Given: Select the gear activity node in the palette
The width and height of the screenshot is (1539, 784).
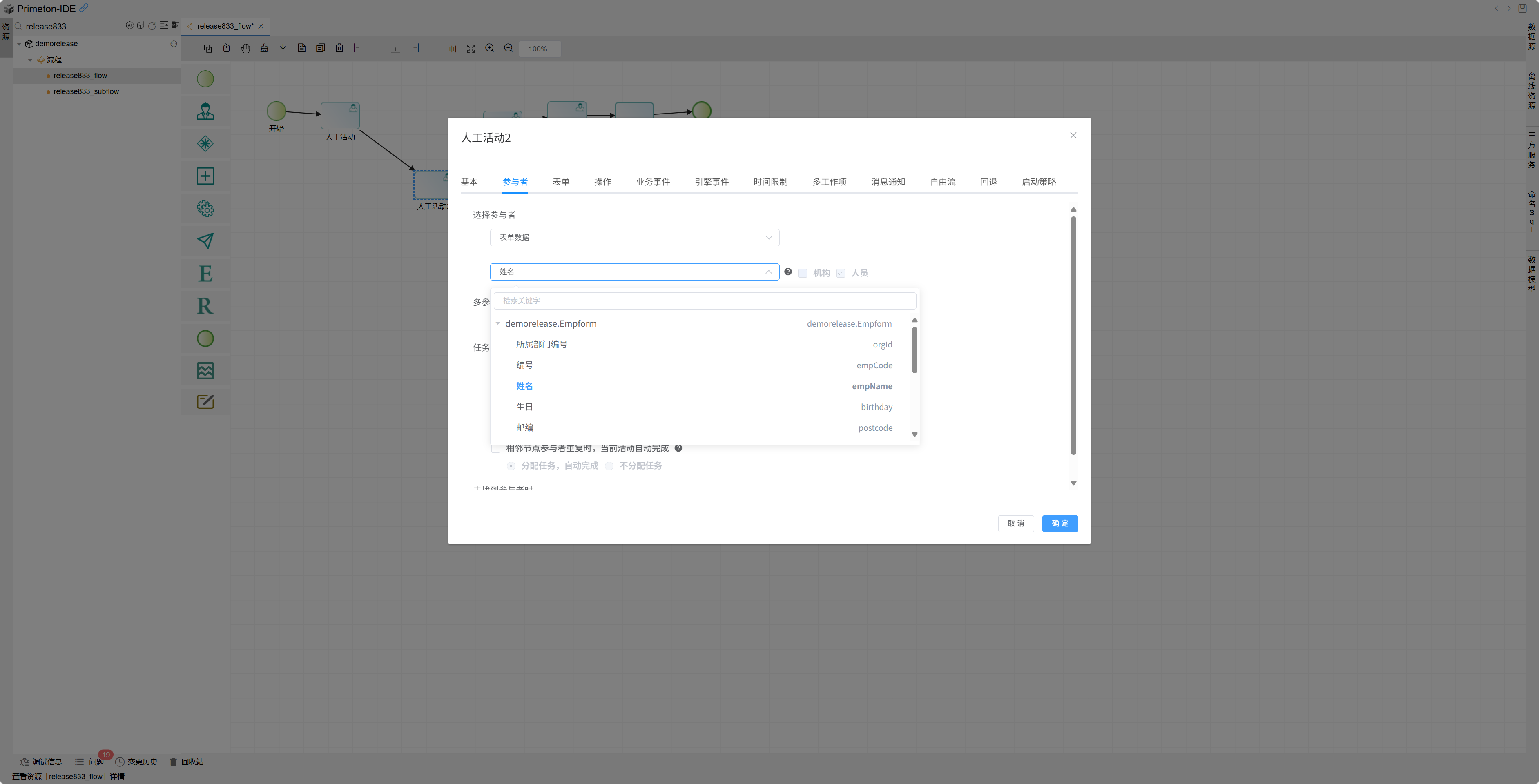Looking at the screenshot, I should tap(205, 208).
